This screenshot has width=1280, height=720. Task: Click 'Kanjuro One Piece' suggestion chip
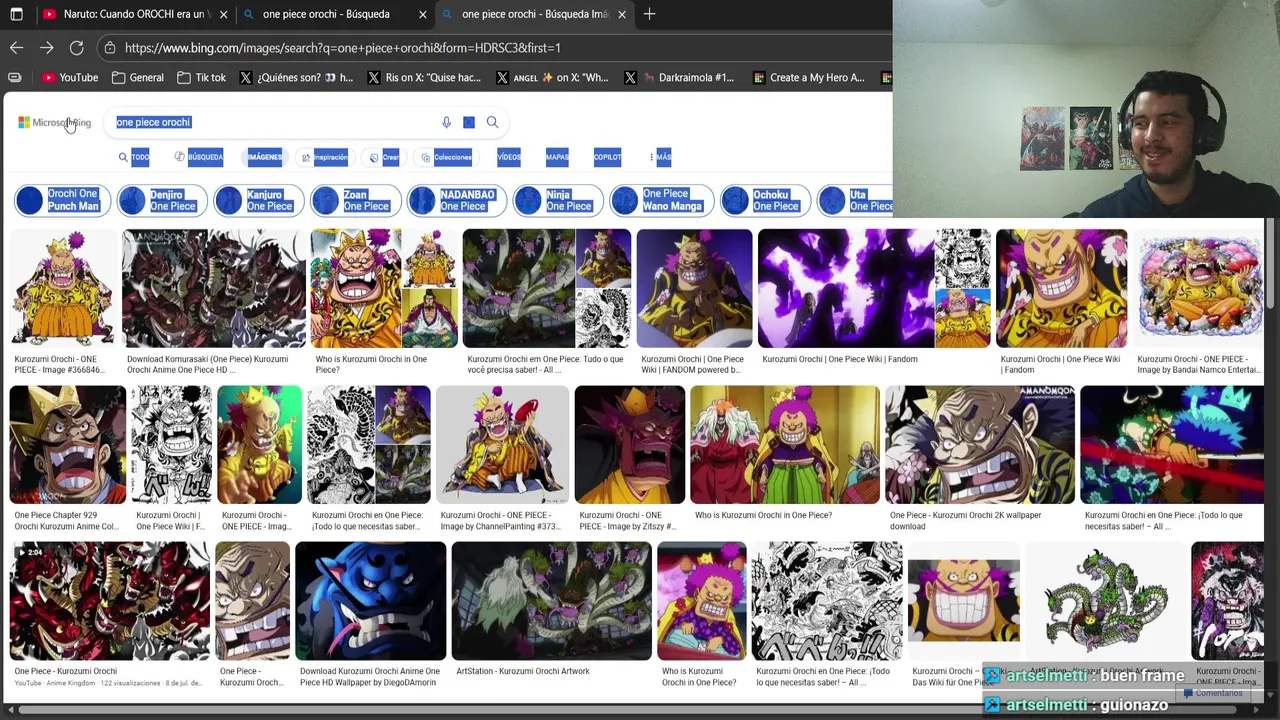258,200
